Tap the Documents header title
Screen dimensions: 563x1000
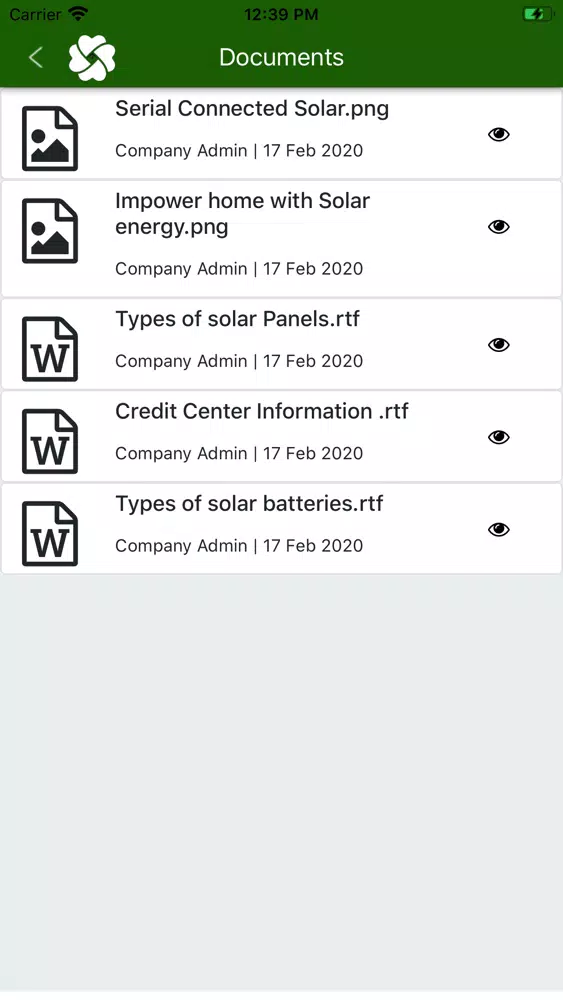pyautogui.click(x=281, y=57)
